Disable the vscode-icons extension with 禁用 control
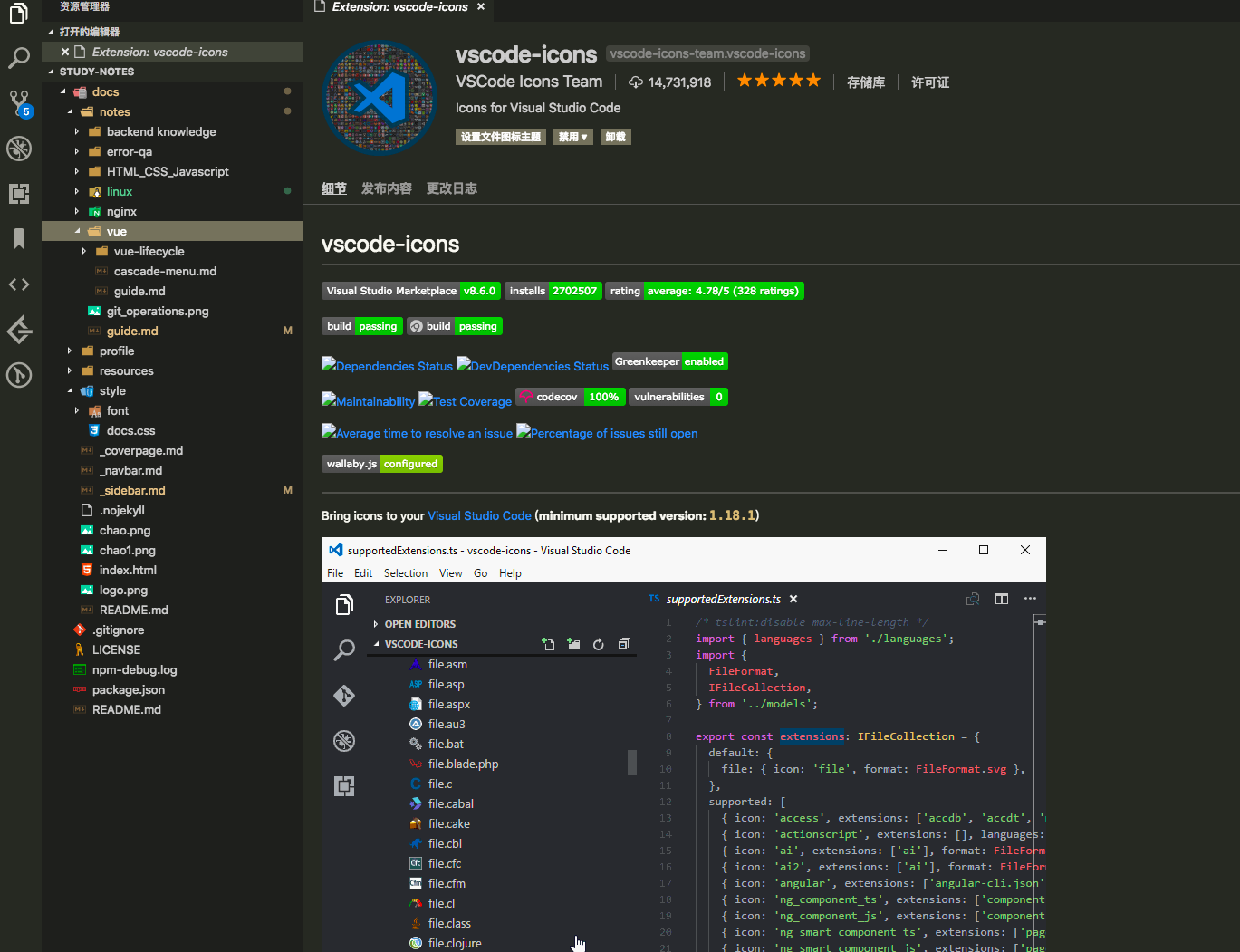Screen dimensions: 1240x952 coord(568,136)
